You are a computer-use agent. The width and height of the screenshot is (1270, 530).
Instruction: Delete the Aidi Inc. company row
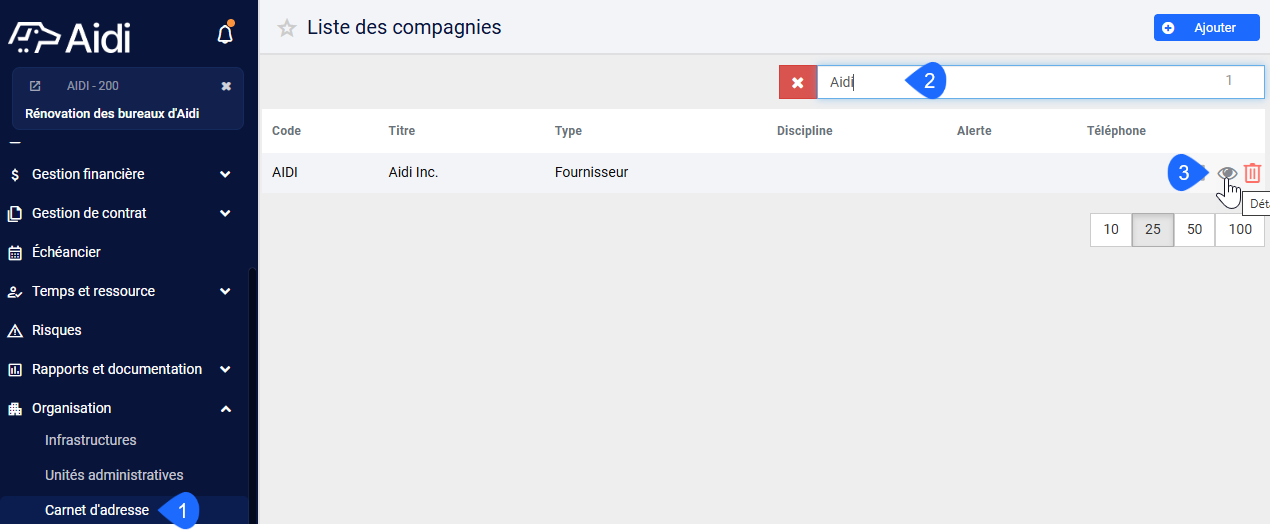pos(1252,173)
